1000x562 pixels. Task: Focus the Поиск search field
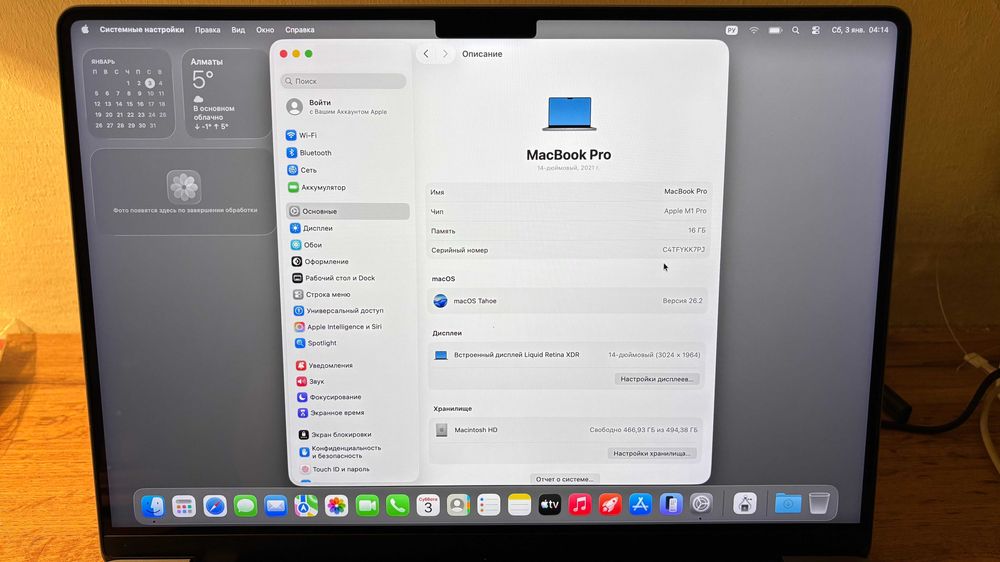click(x=344, y=81)
